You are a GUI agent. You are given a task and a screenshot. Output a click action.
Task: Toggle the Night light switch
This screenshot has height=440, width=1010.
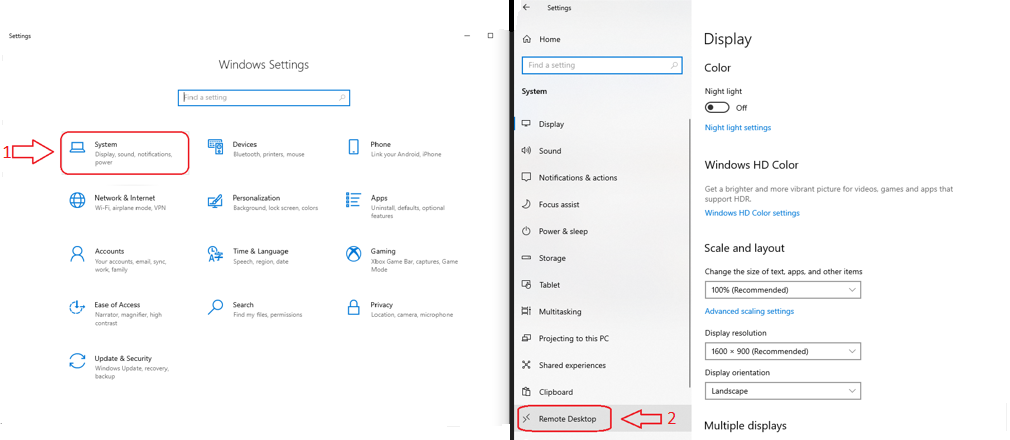click(x=717, y=107)
